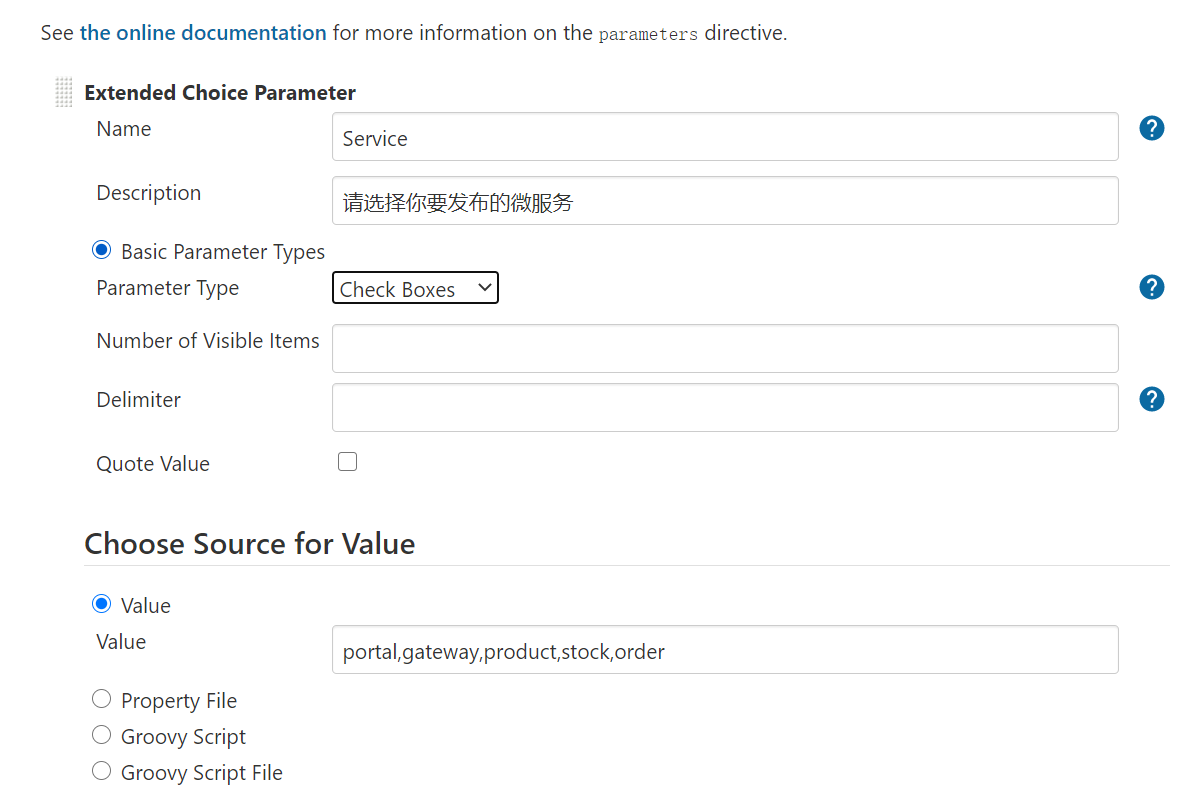
Task: Choose Groovy Script radio option
Action: point(101,735)
